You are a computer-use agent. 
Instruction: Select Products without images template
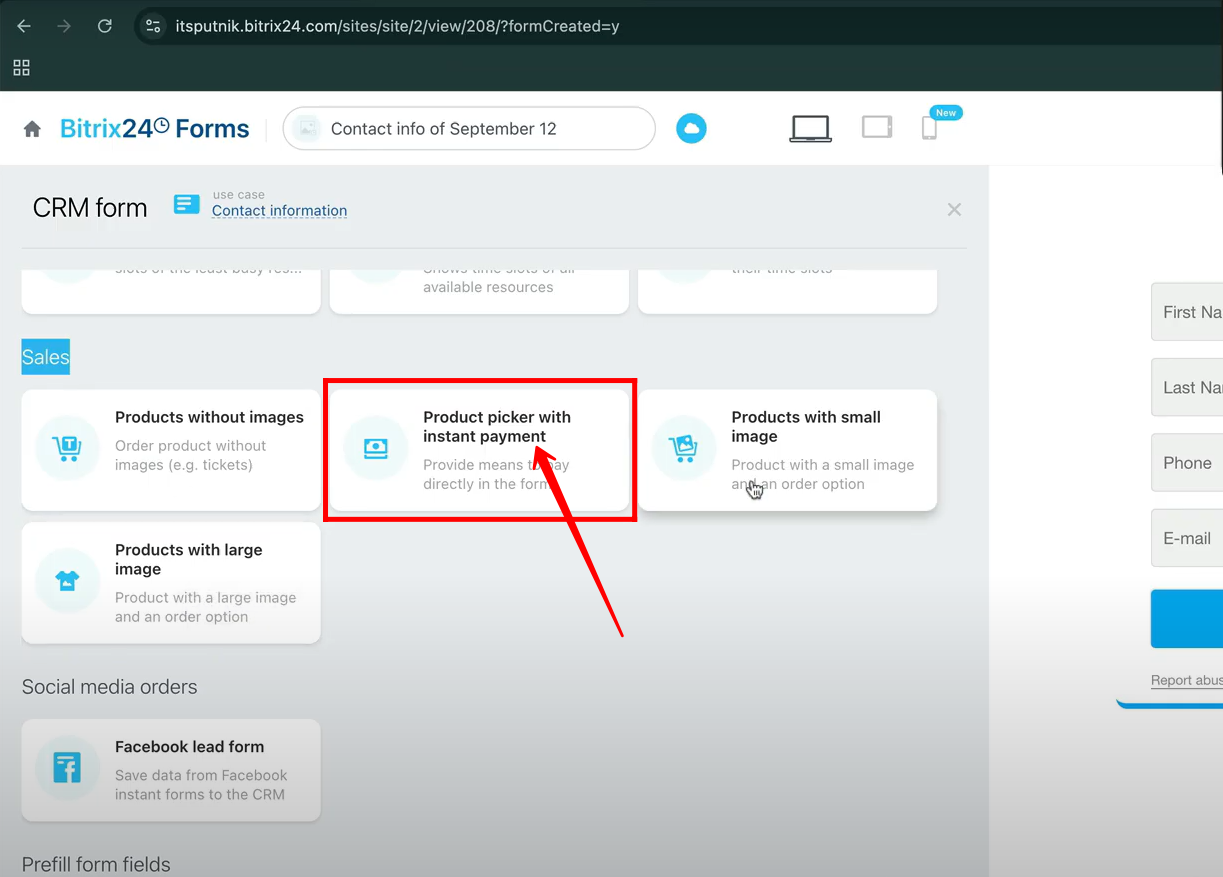[x=171, y=450]
